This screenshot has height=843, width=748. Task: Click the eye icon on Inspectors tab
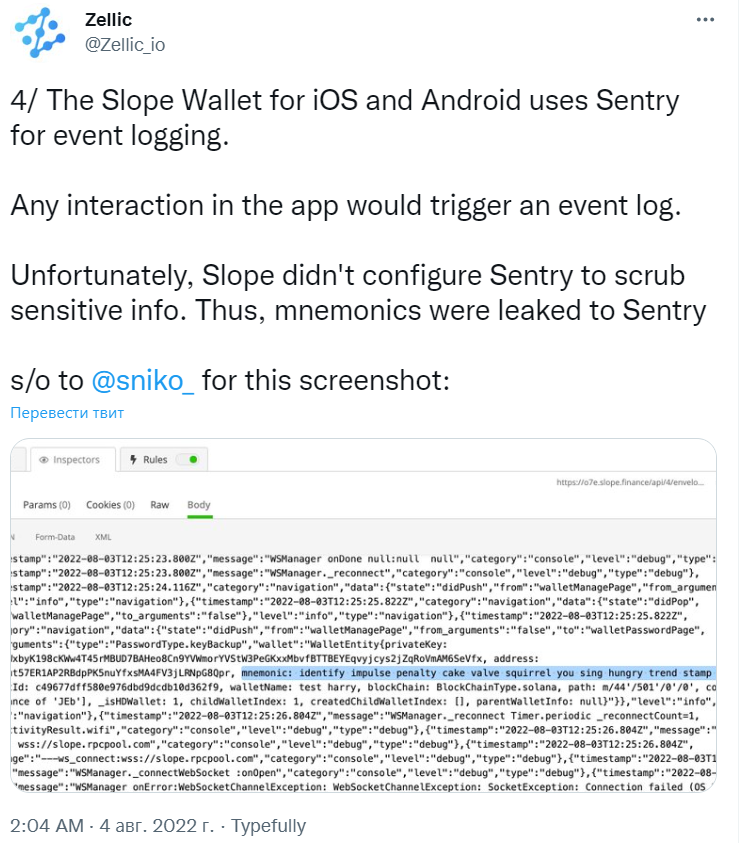44,460
